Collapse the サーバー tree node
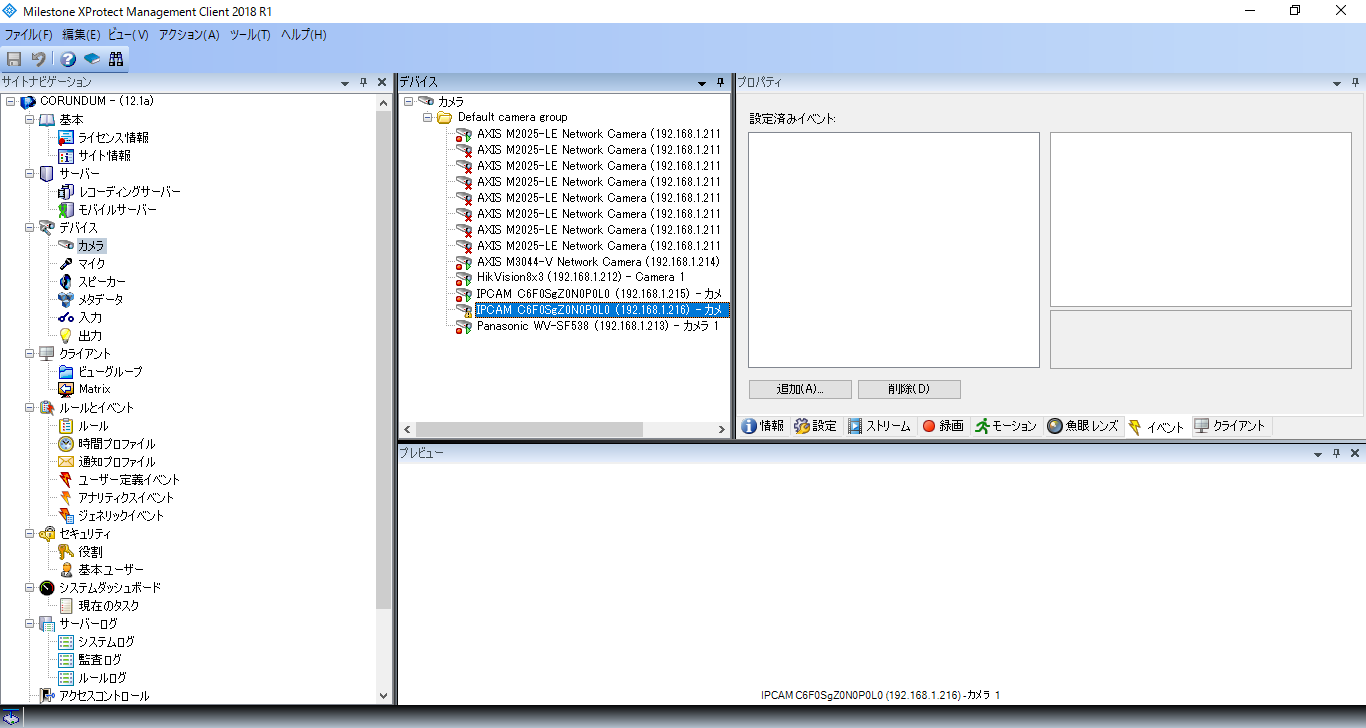The width and height of the screenshot is (1366, 728). (x=30, y=174)
